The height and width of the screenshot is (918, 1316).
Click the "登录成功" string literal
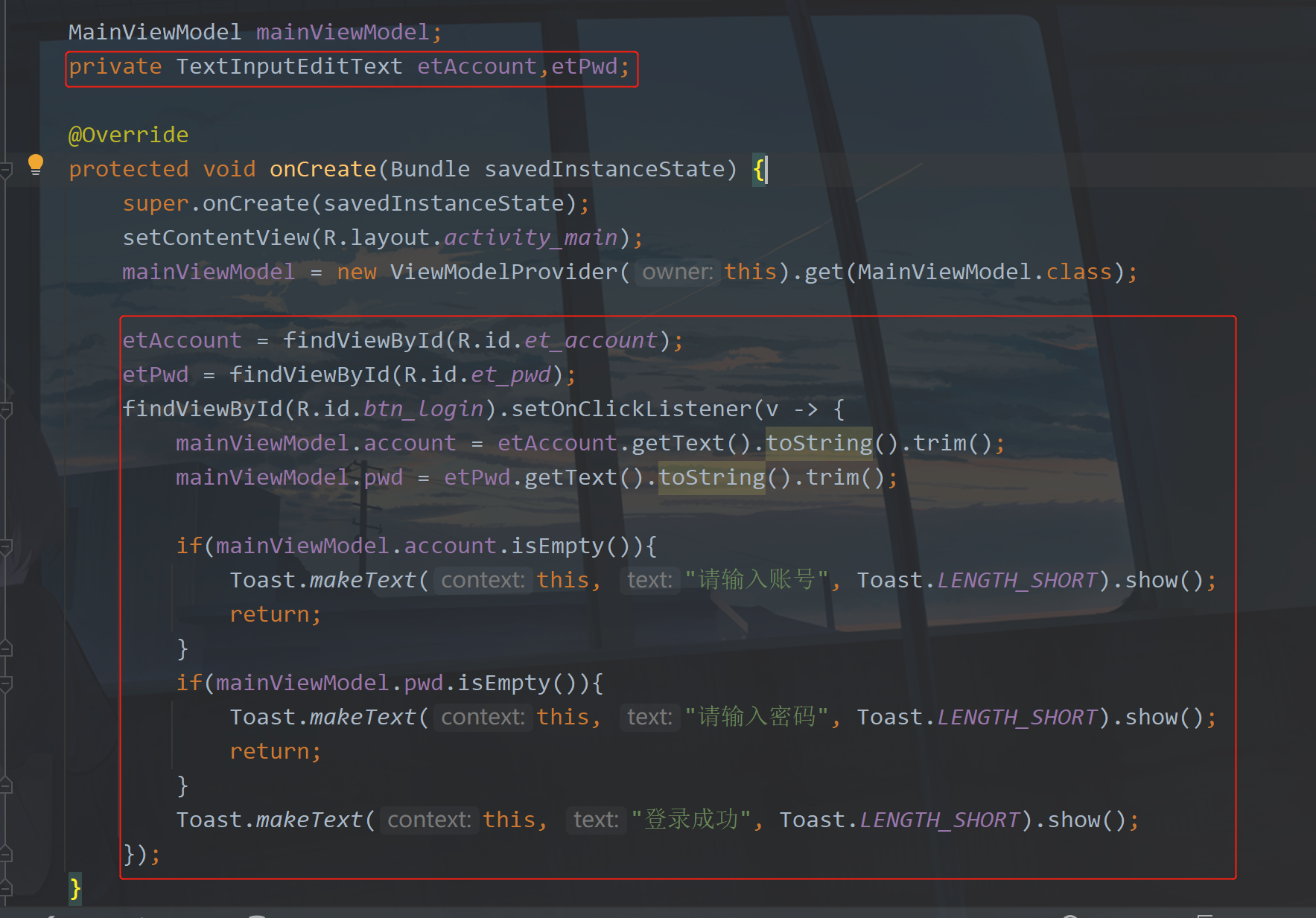point(691,819)
